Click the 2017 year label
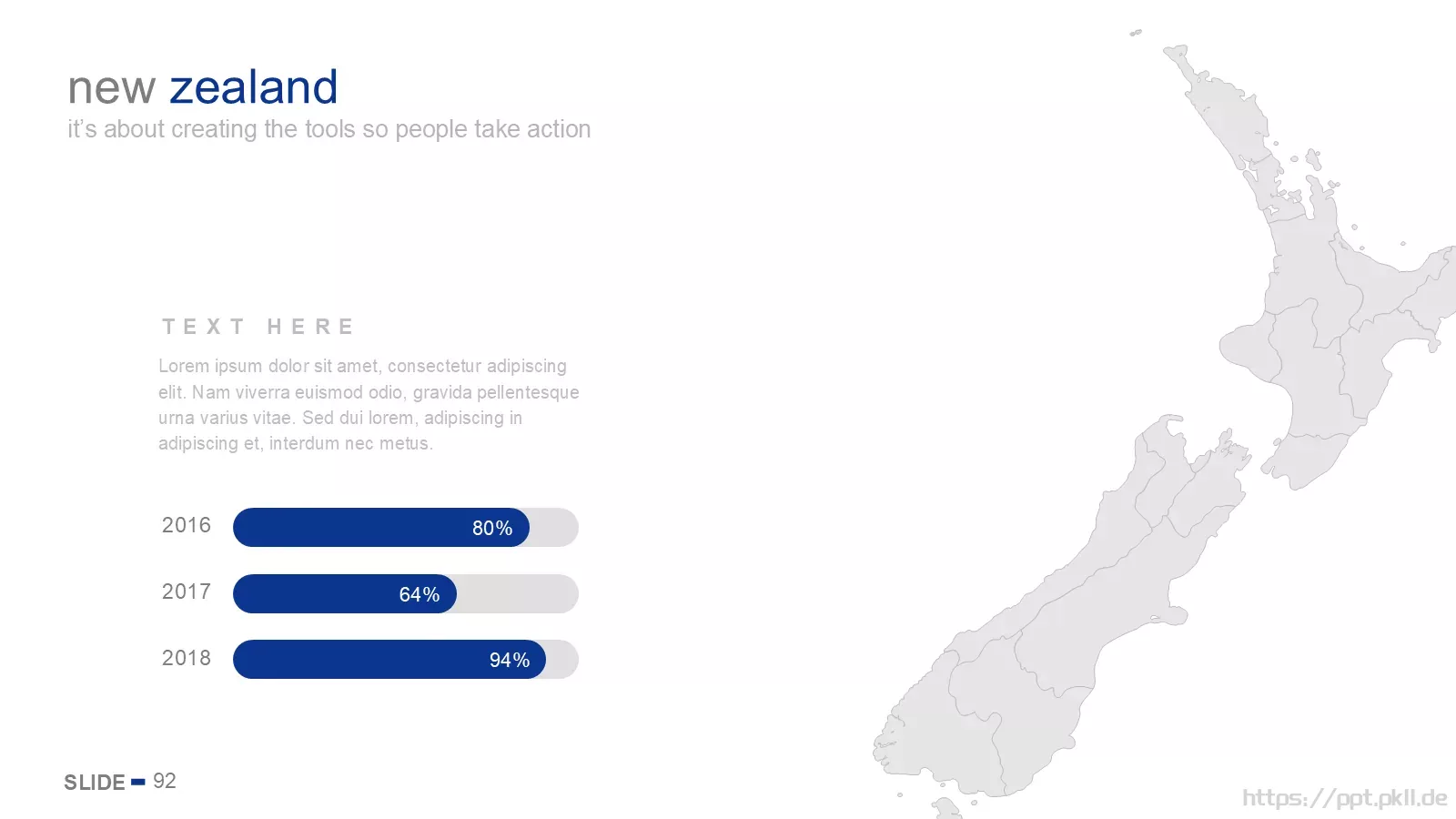Screen dimensions: 1456x819 187,591
